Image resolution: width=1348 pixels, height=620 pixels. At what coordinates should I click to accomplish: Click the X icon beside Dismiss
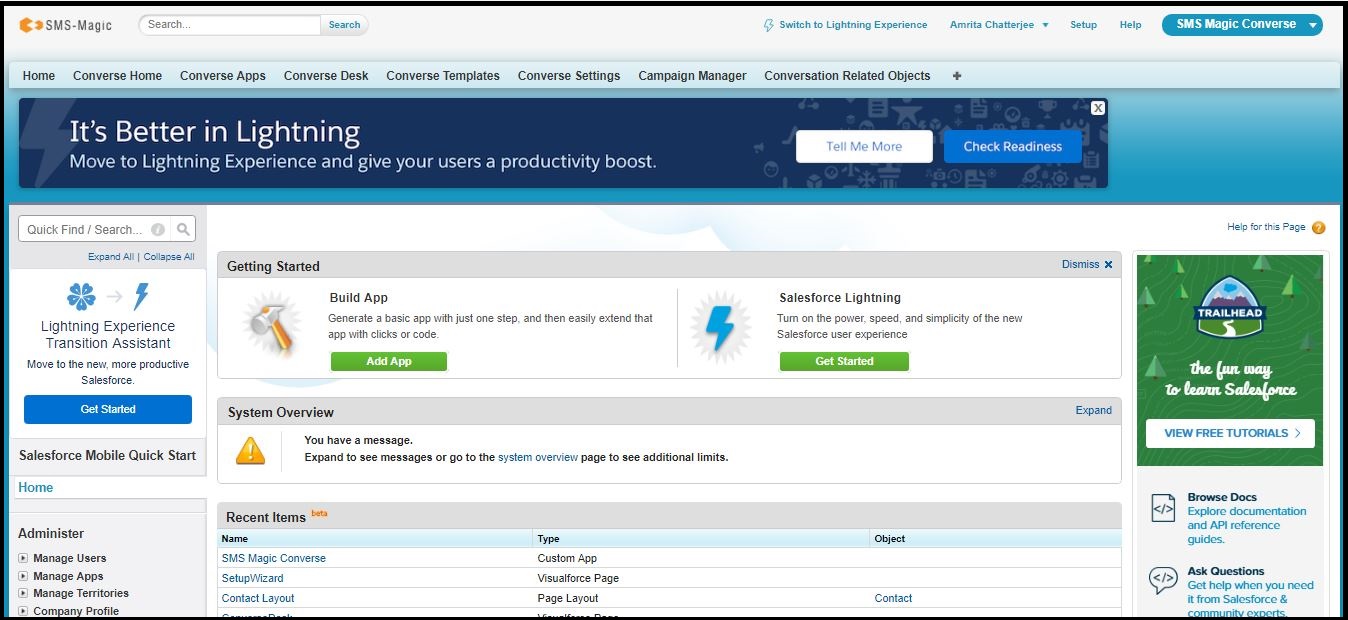pos(1108,265)
